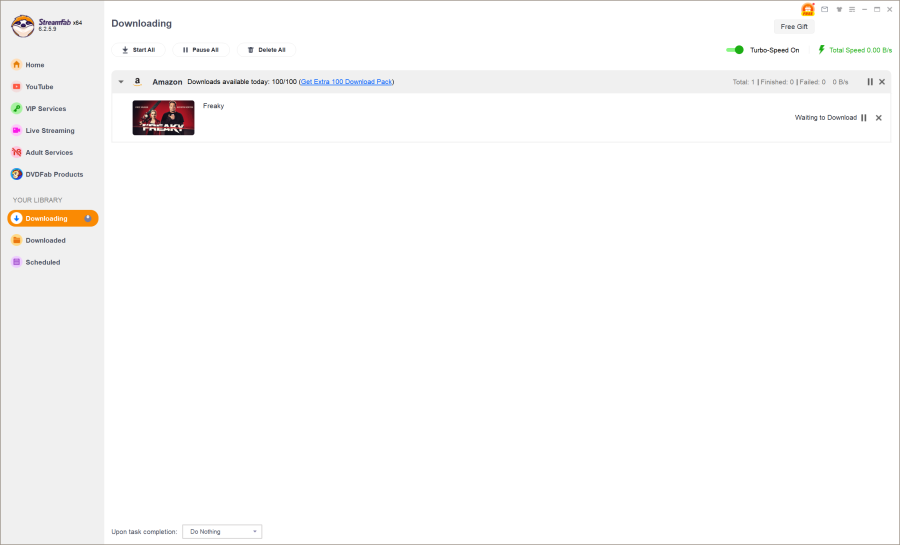Click the Pause All button
The height and width of the screenshot is (545, 900).
point(200,50)
